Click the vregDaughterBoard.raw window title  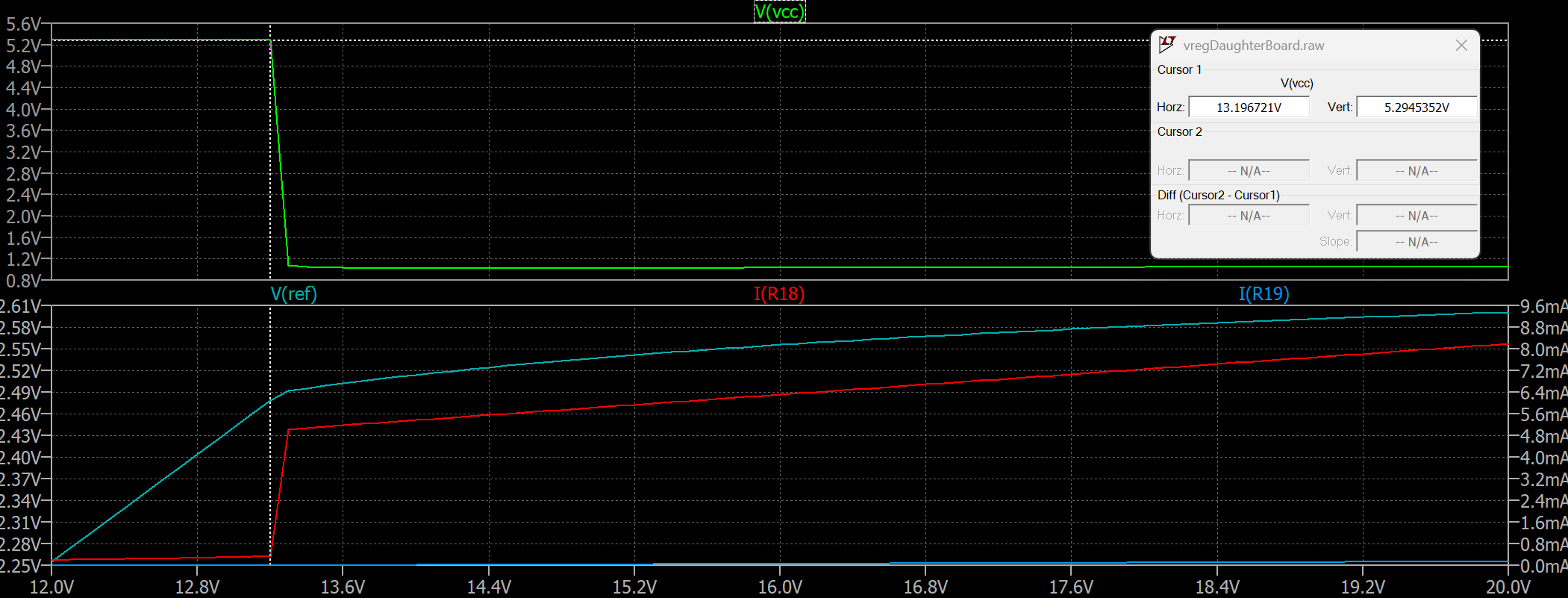click(1254, 46)
